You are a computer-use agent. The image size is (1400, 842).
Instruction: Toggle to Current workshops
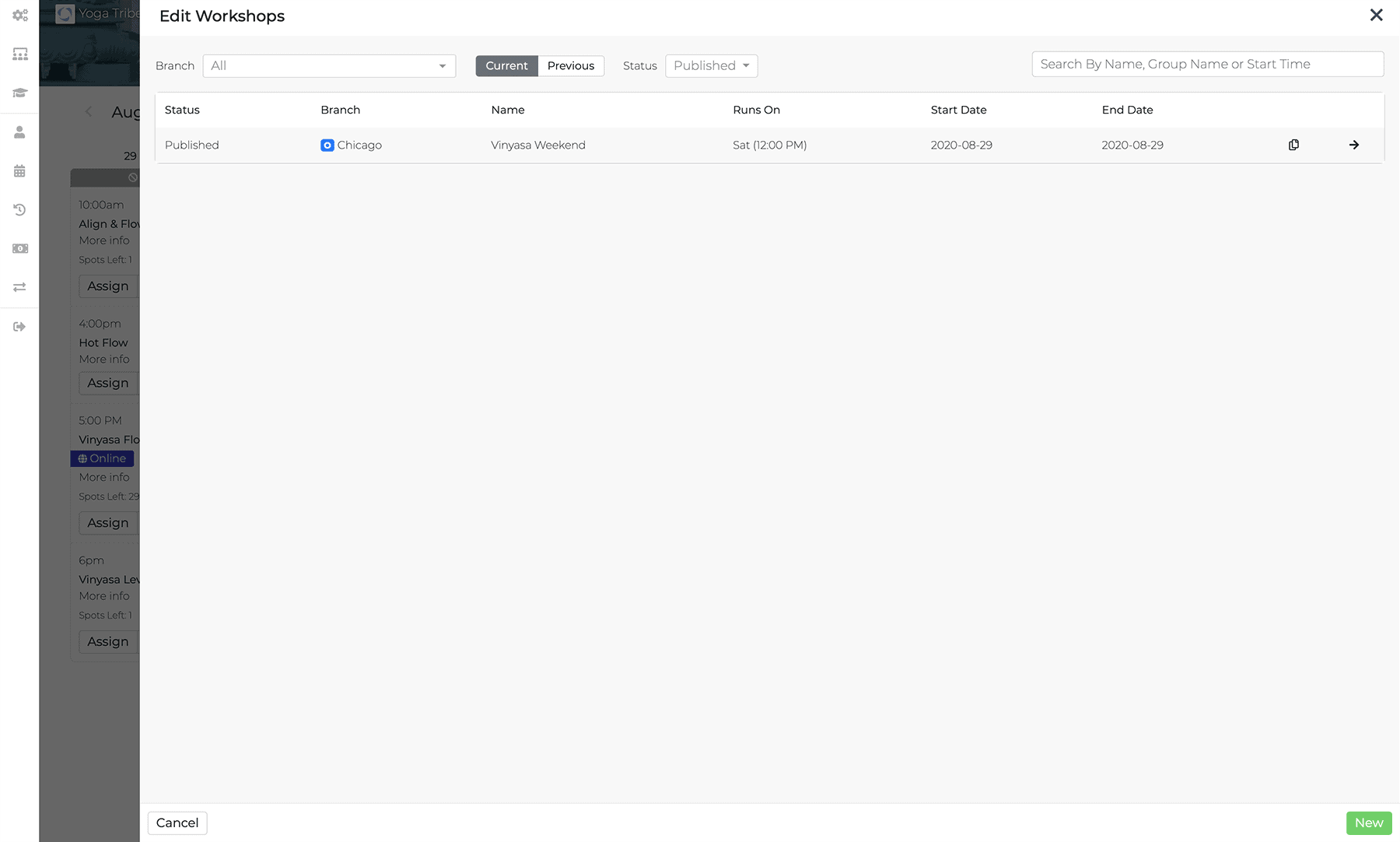tap(506, 66)
